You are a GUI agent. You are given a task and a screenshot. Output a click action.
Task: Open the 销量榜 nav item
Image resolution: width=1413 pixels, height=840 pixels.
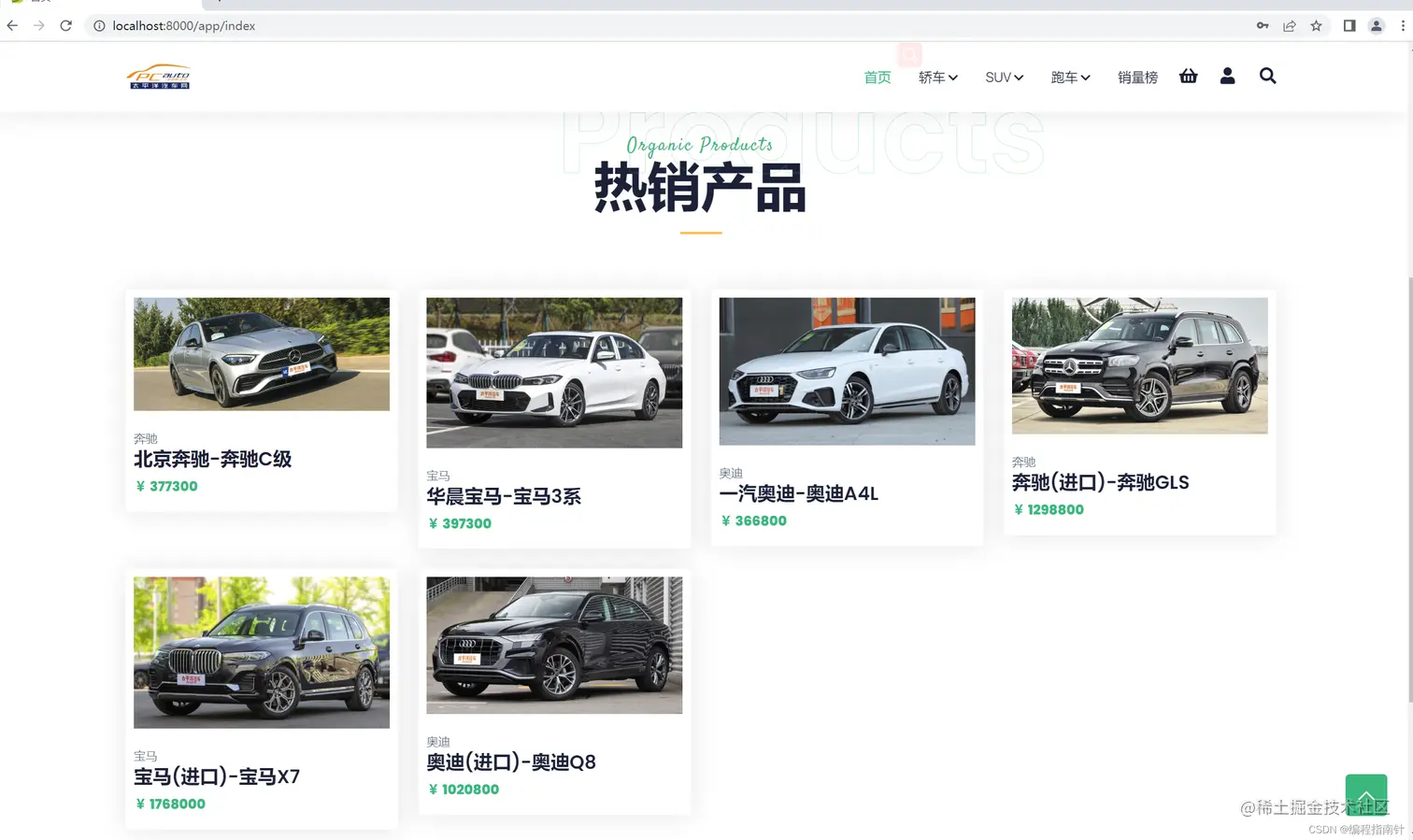click(x=1137, y=78)
